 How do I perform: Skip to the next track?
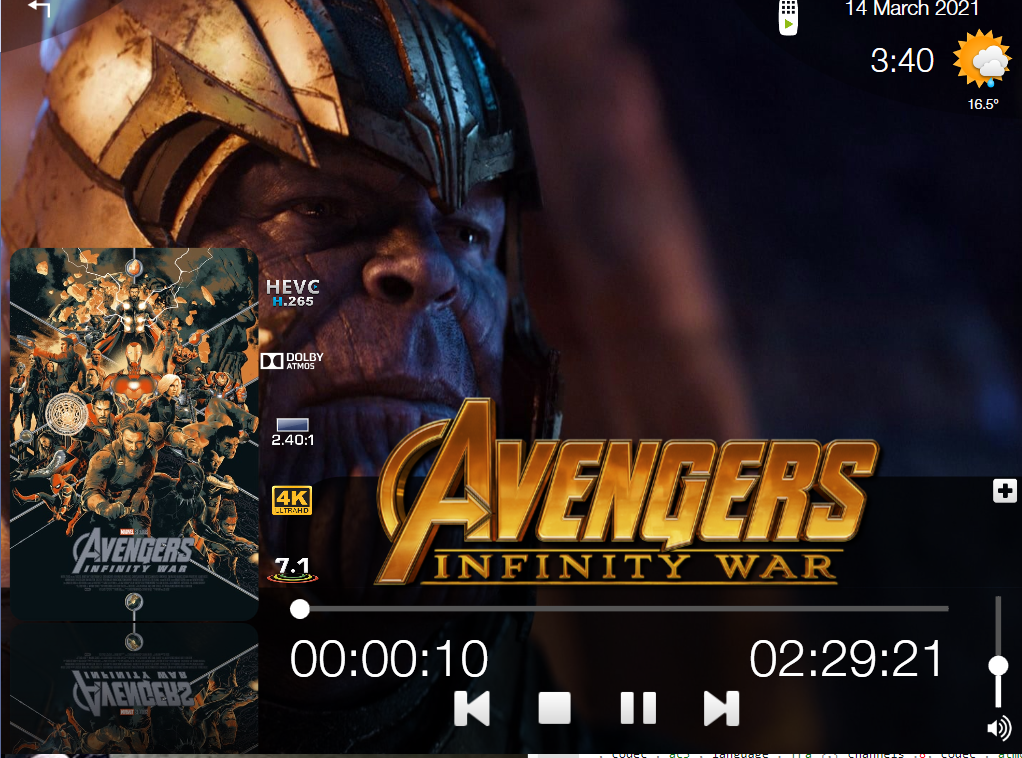tap(722, 708)
